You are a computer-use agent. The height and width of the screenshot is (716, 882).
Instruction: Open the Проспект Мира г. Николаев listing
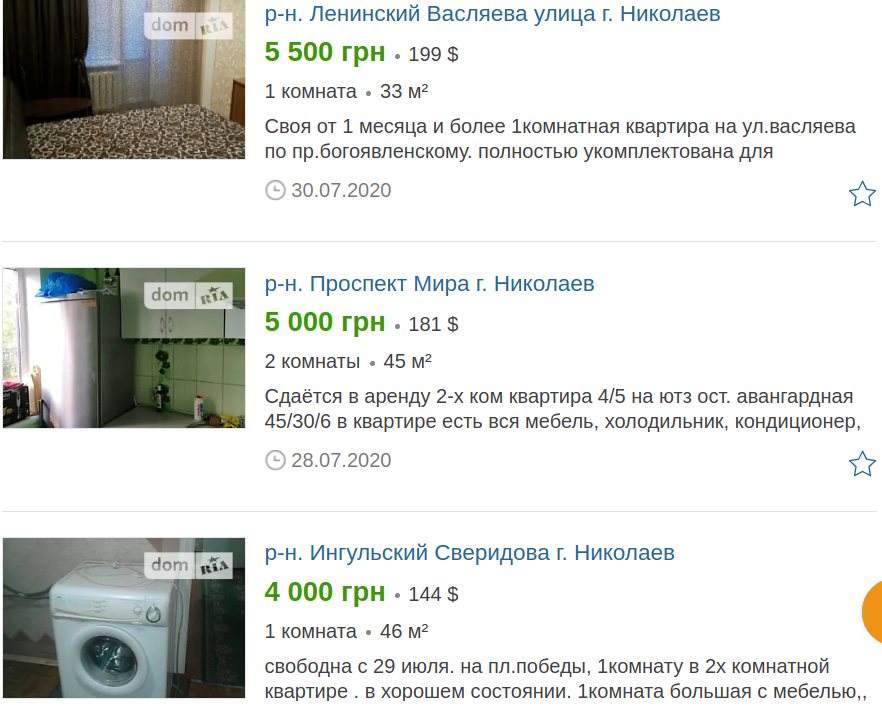point(429,283)
